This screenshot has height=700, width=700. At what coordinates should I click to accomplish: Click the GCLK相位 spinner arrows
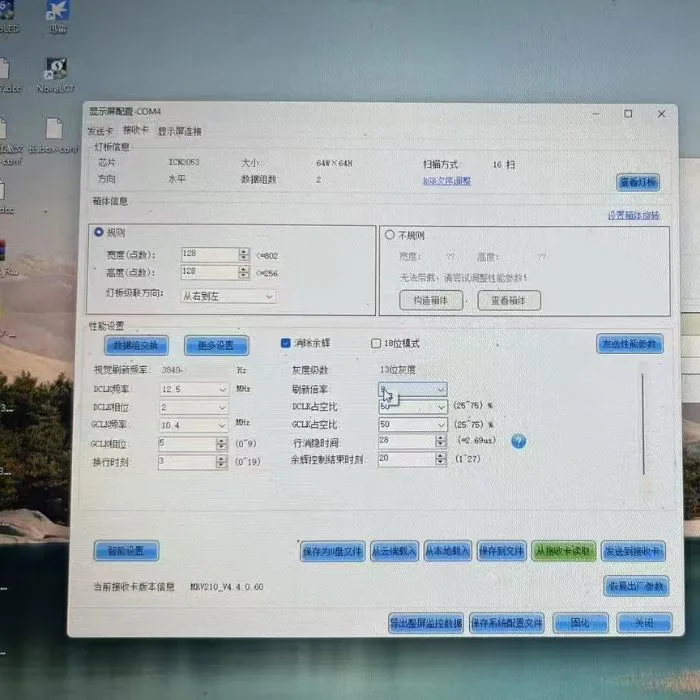tap(221, 443)
